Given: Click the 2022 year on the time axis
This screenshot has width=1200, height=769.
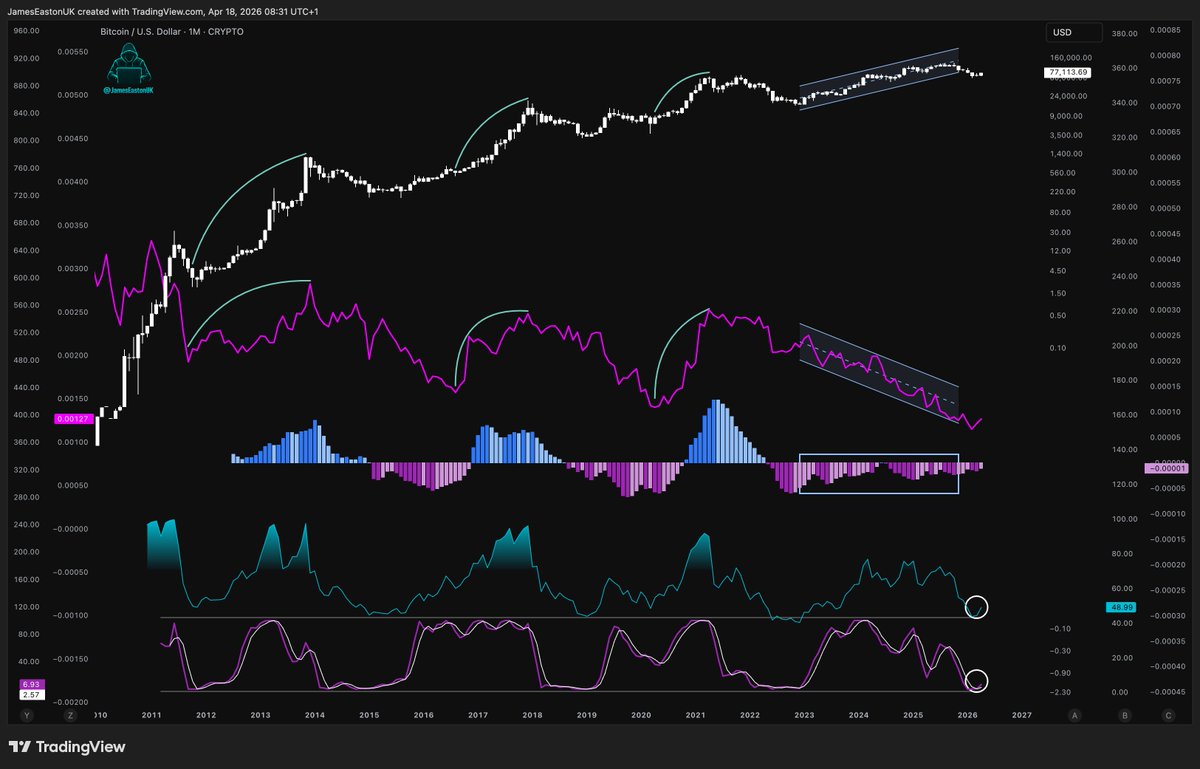Looking at the screenshot, I should pos(749,716).
